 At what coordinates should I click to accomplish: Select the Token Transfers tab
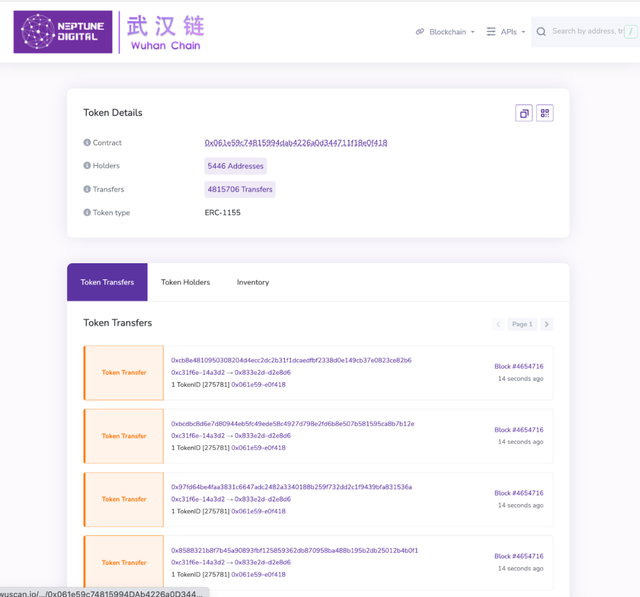click(107, 282)
